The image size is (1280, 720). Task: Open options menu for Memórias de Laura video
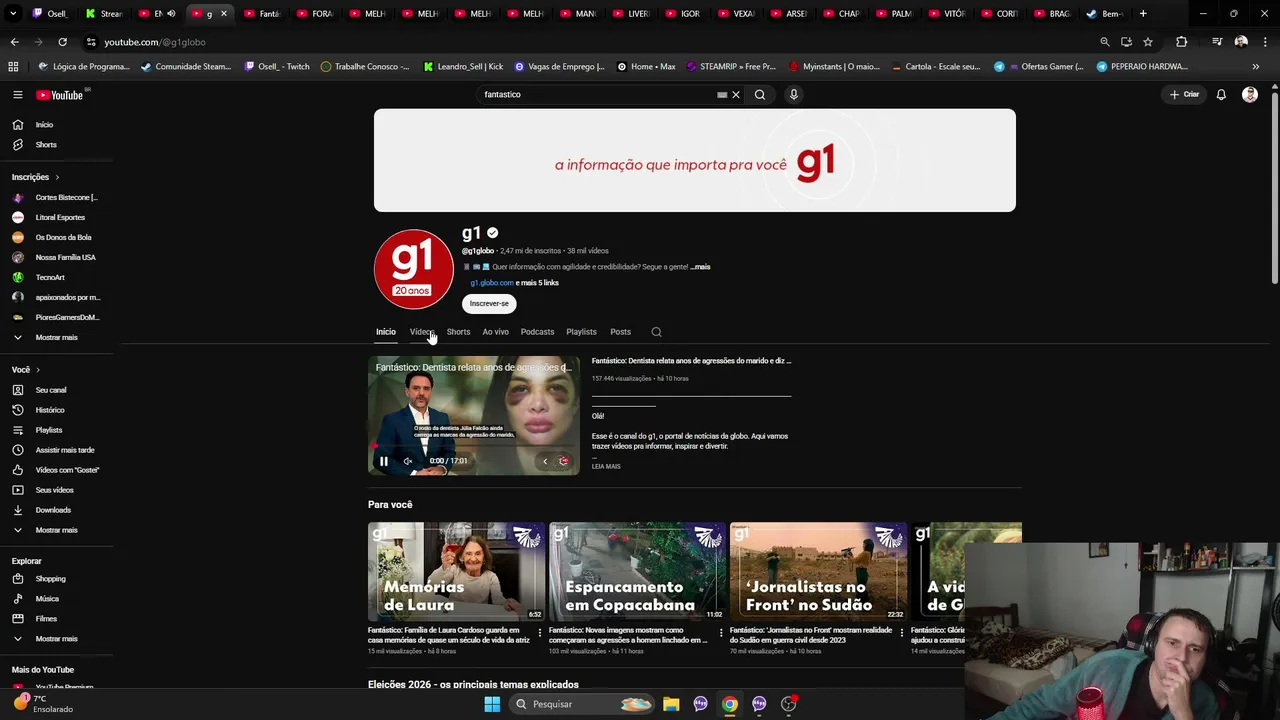click(x=540, y=632)
